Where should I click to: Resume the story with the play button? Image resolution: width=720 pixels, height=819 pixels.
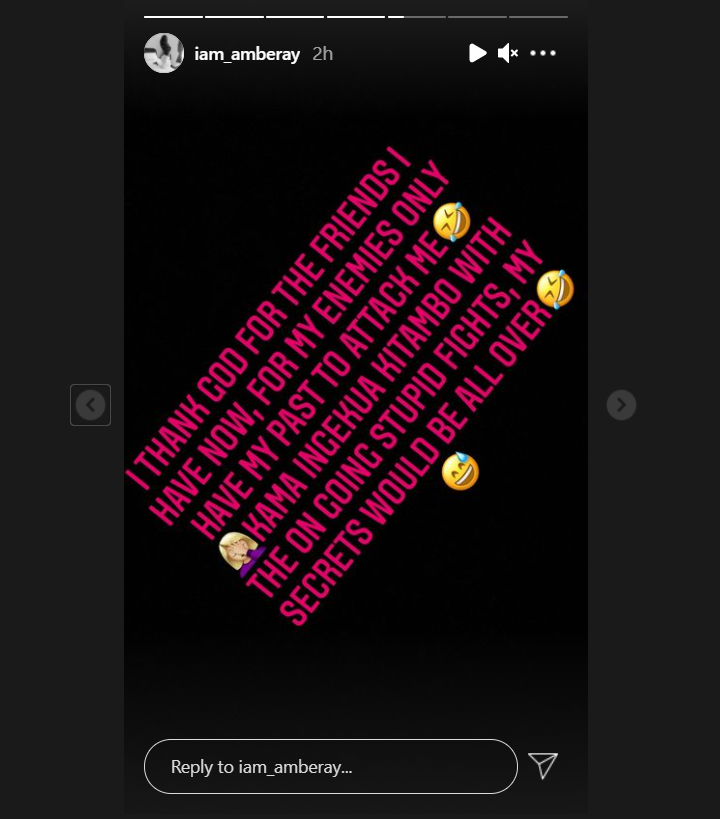477,53
